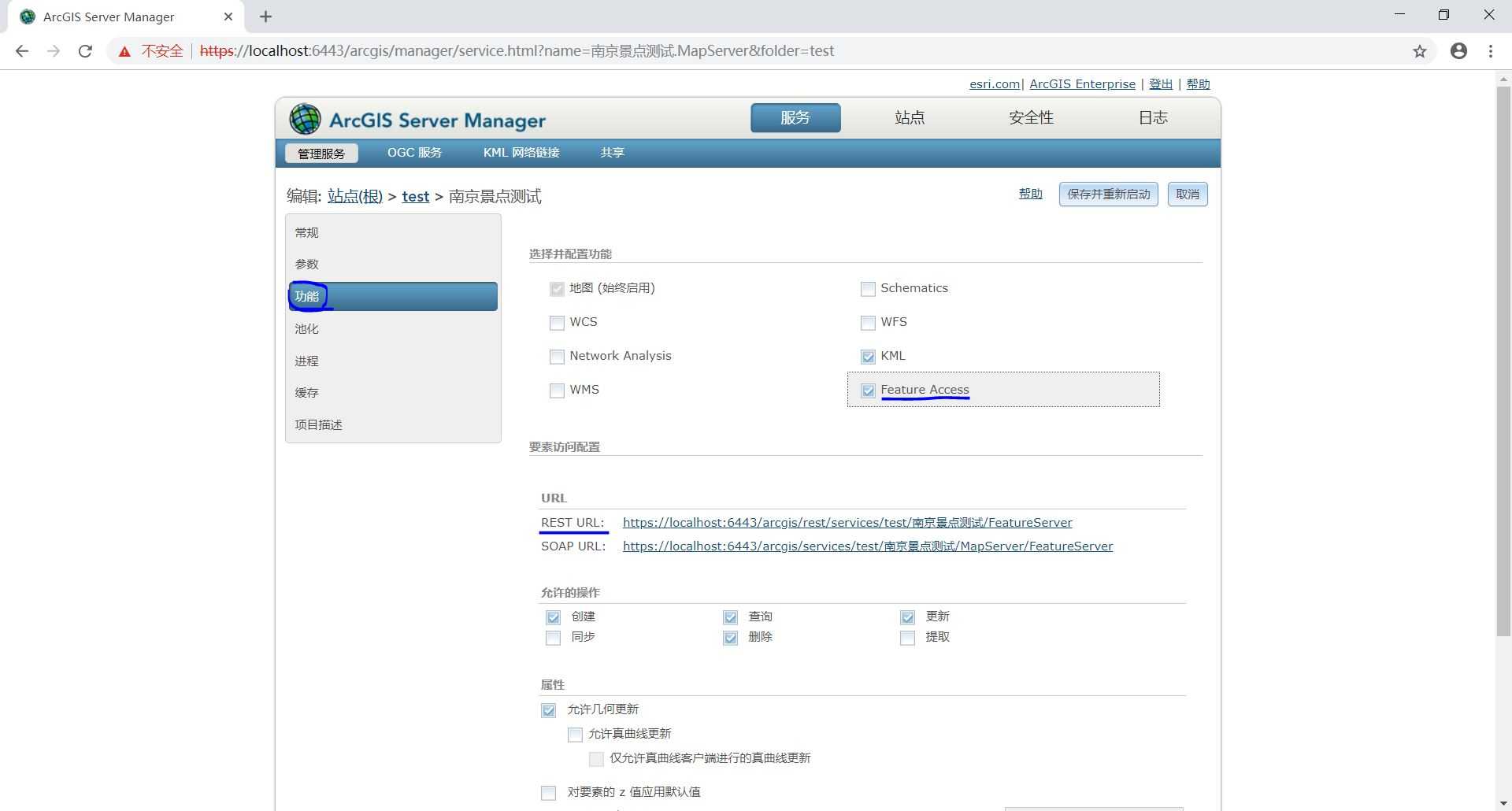Enable 对要素的 z 值应用默认值 checkbox
This screenshot has width=1512, height=811.
pyautogui.click(x=548, y=793)
